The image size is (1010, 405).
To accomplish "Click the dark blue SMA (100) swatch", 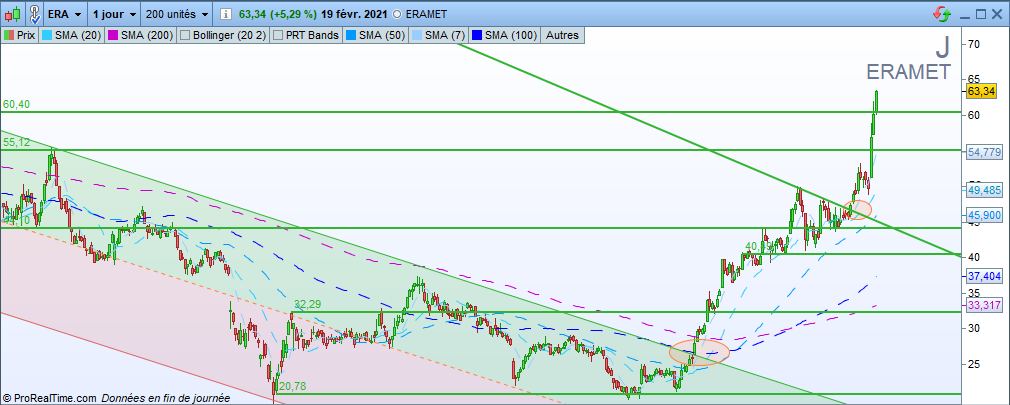I will tap(477, 35).
